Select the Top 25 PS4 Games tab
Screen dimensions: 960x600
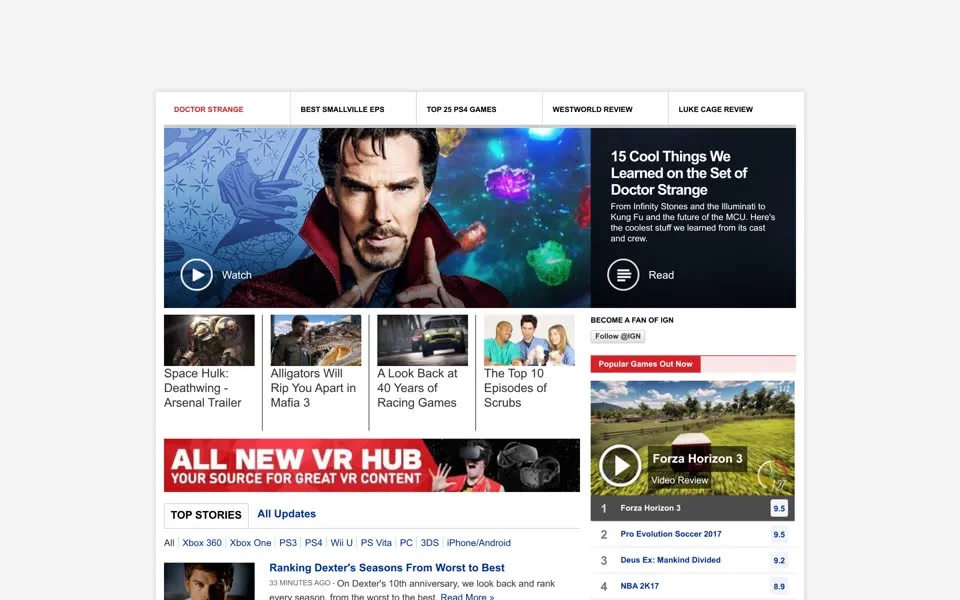(461, 110)
